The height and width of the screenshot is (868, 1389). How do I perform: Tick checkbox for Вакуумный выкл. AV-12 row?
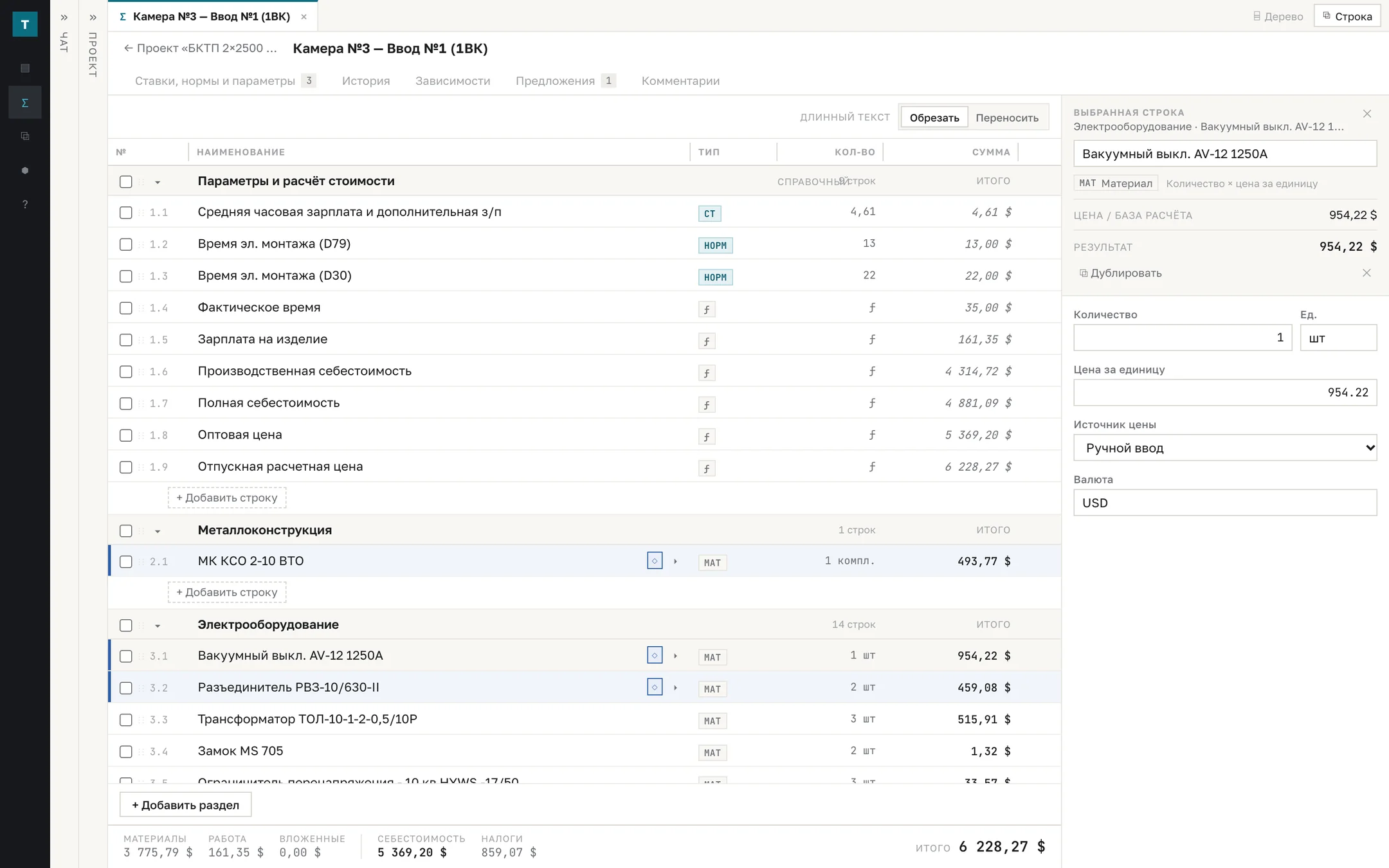[x=126, y=656]
